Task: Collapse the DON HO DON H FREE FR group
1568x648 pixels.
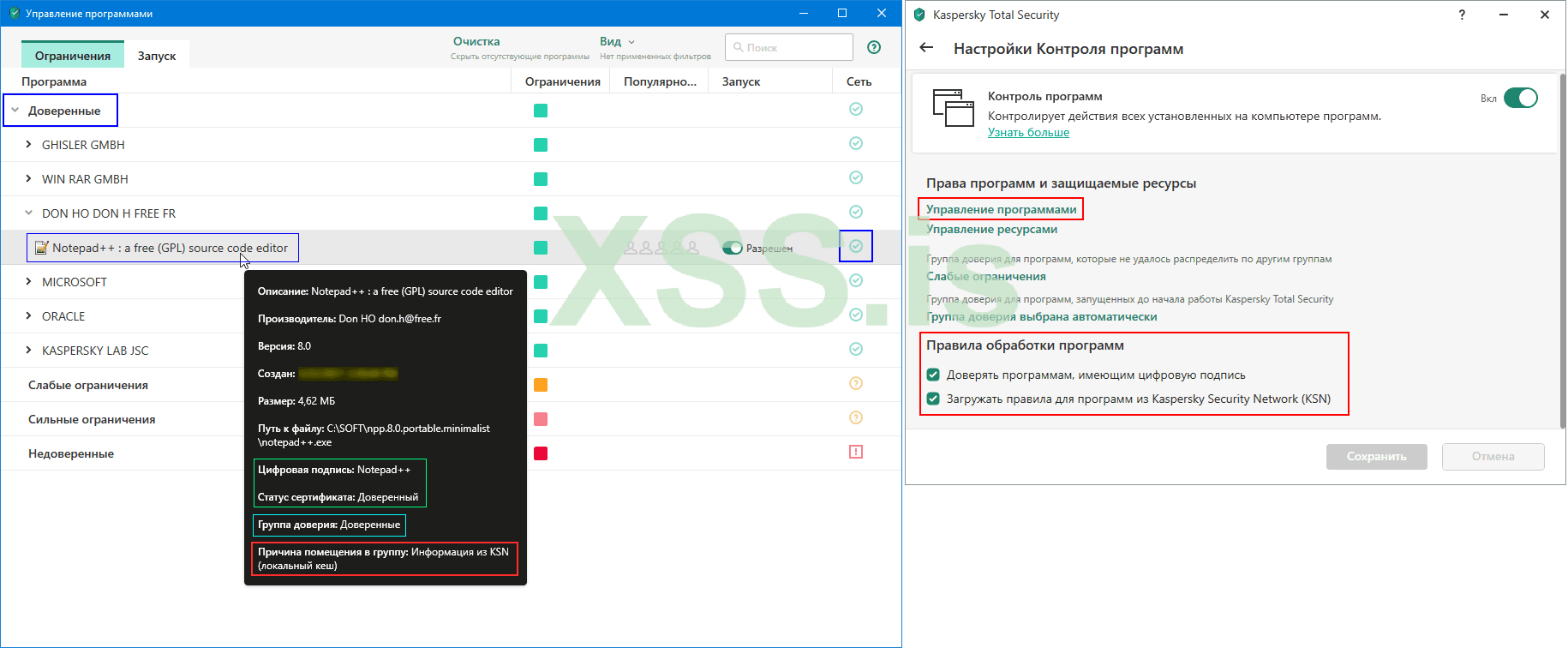Action: pos(28,213)
